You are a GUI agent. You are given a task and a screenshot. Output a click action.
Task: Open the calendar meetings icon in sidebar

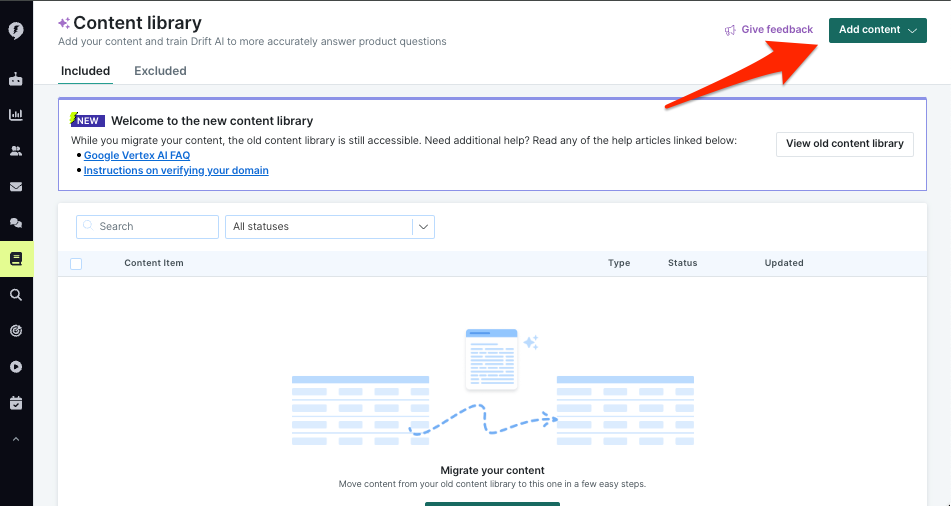tap(16, 403)
